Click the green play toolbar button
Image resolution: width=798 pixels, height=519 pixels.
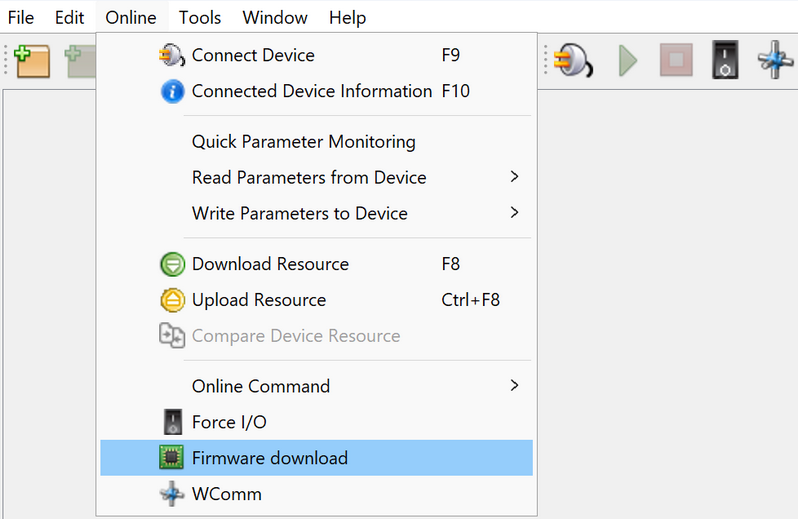pyautogui.click(x=628, y=61)
